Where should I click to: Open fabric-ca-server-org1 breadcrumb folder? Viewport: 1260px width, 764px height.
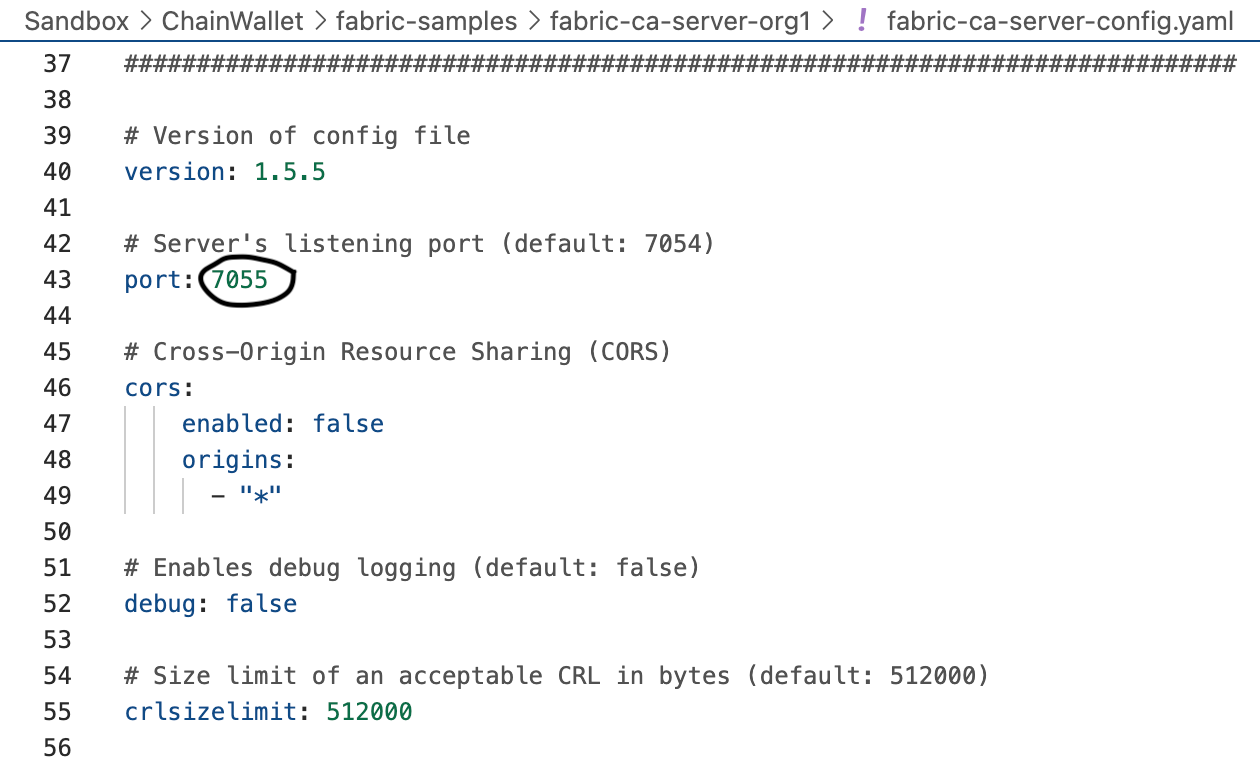(680, 21)
